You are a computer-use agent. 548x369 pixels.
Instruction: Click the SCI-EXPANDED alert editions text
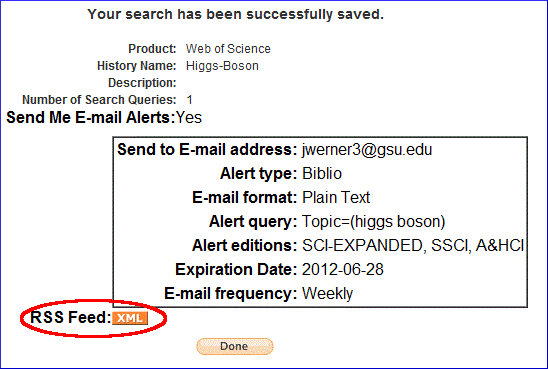(x=363, y=246)
